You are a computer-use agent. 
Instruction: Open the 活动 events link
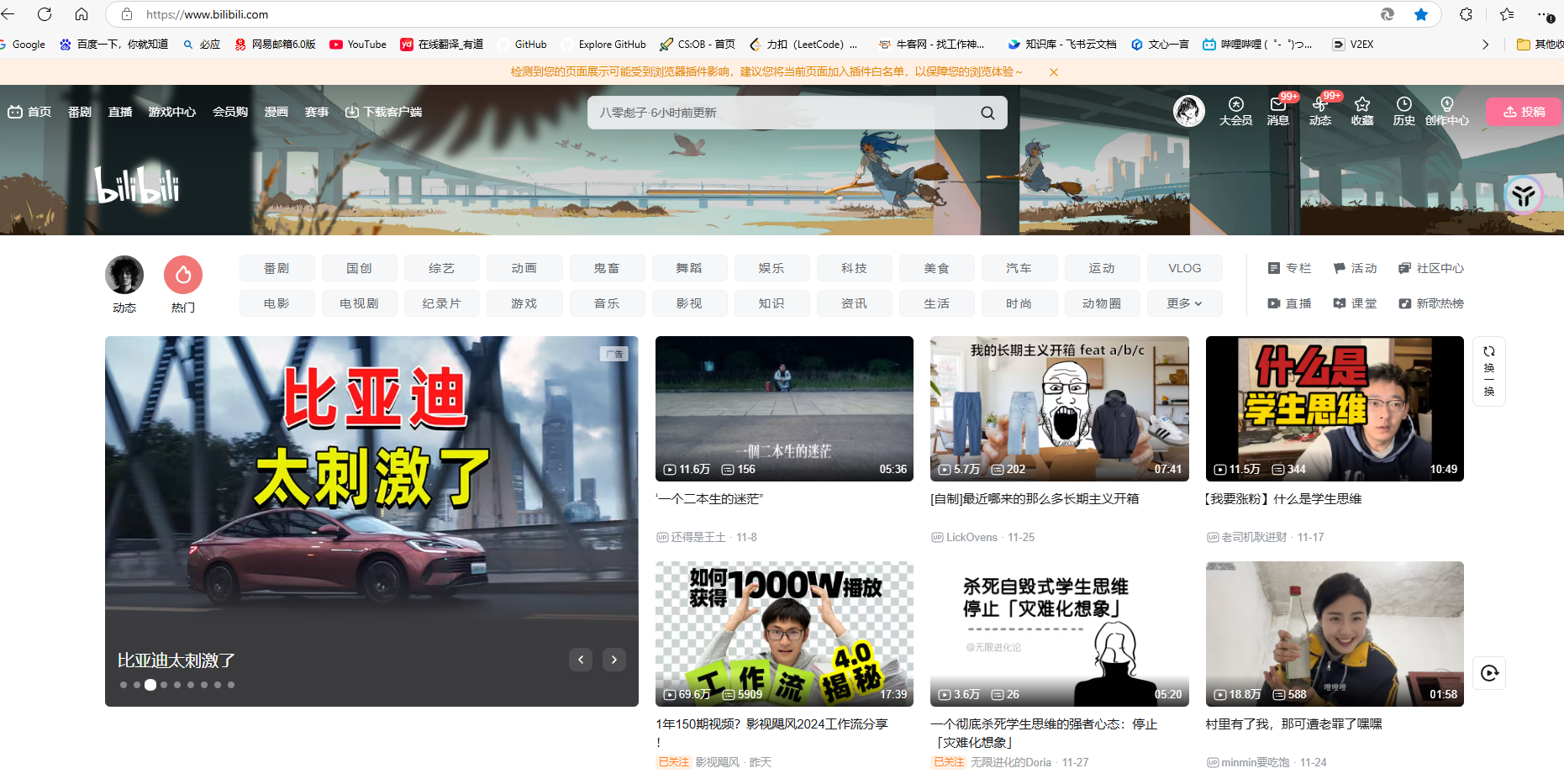(x=1355, y=268)
